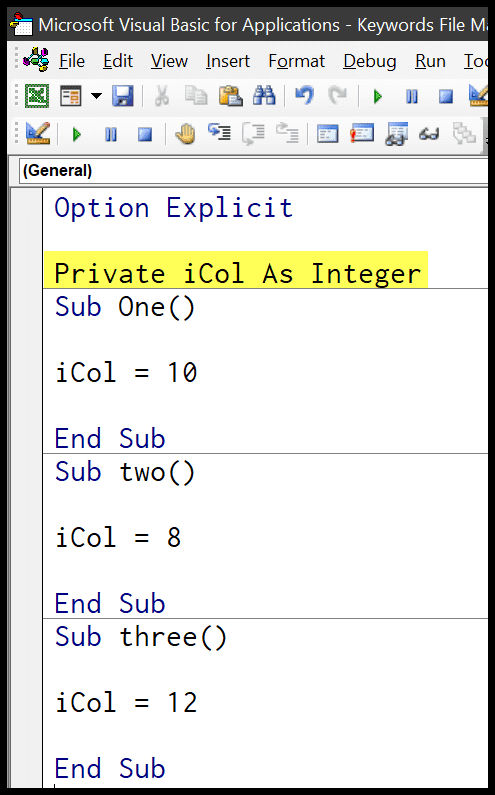Expand the Insert object dropdown arrow
This screenshot has height=795, width=495.
[96, 95]
